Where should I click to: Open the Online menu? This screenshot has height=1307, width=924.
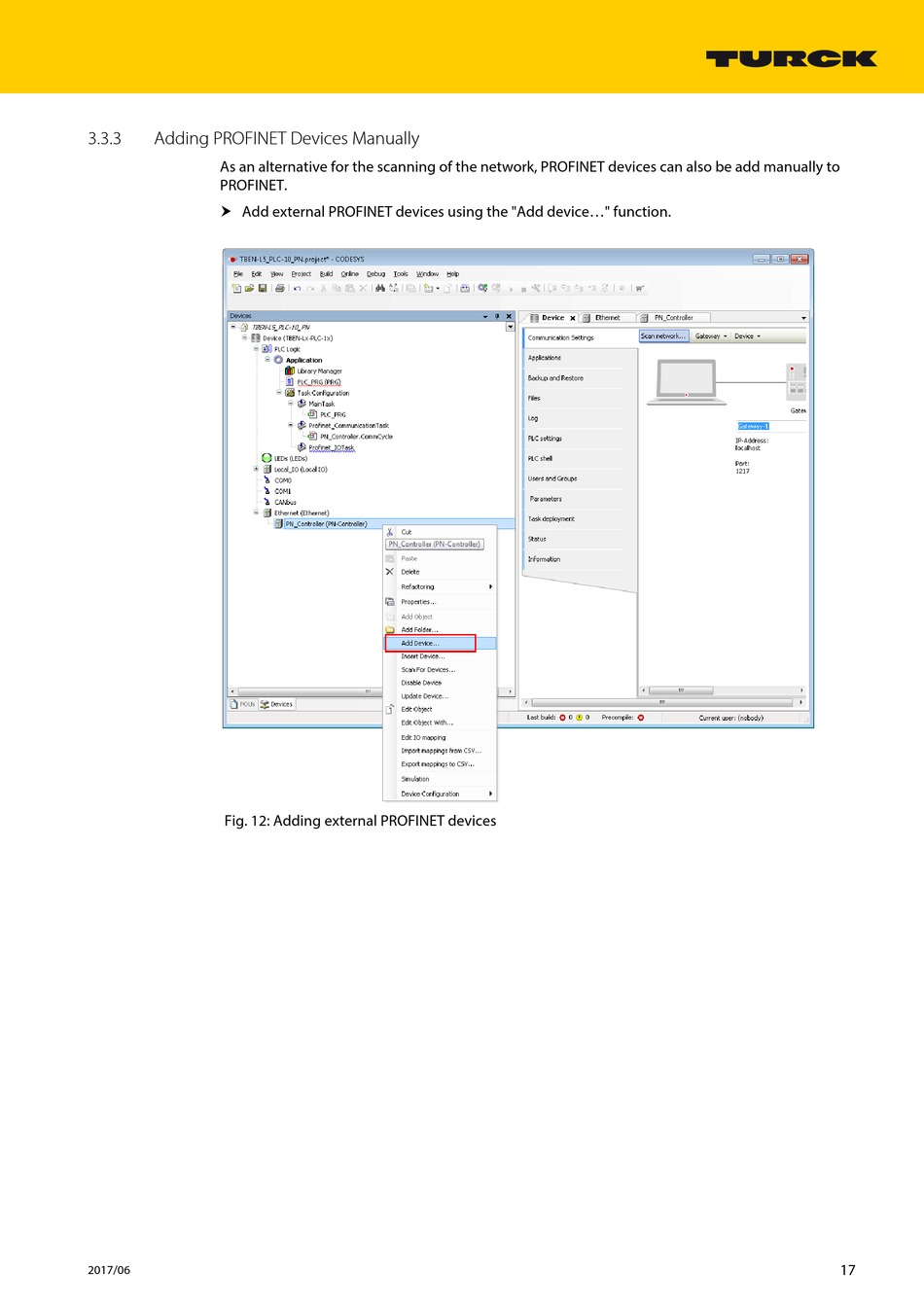pos(349,274)
